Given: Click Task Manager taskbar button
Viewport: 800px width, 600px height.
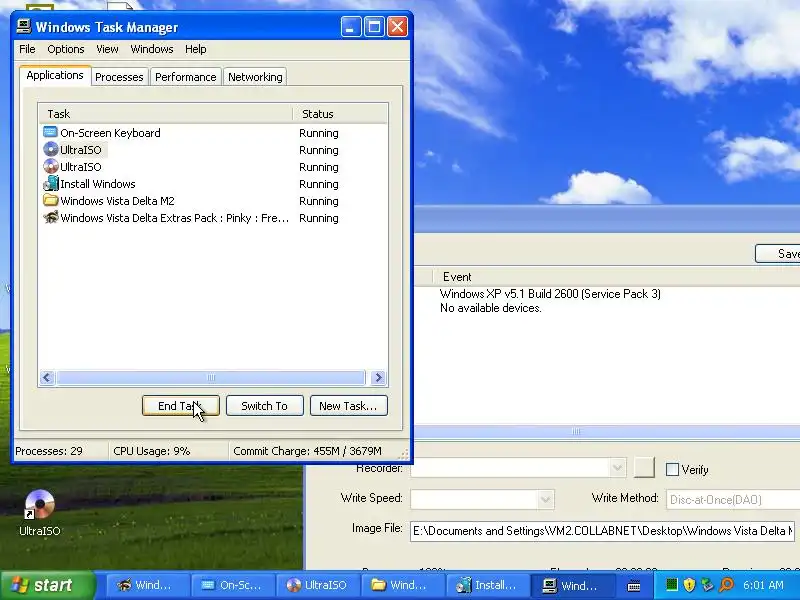Looking at the screenshot, I should click(572, 585).
